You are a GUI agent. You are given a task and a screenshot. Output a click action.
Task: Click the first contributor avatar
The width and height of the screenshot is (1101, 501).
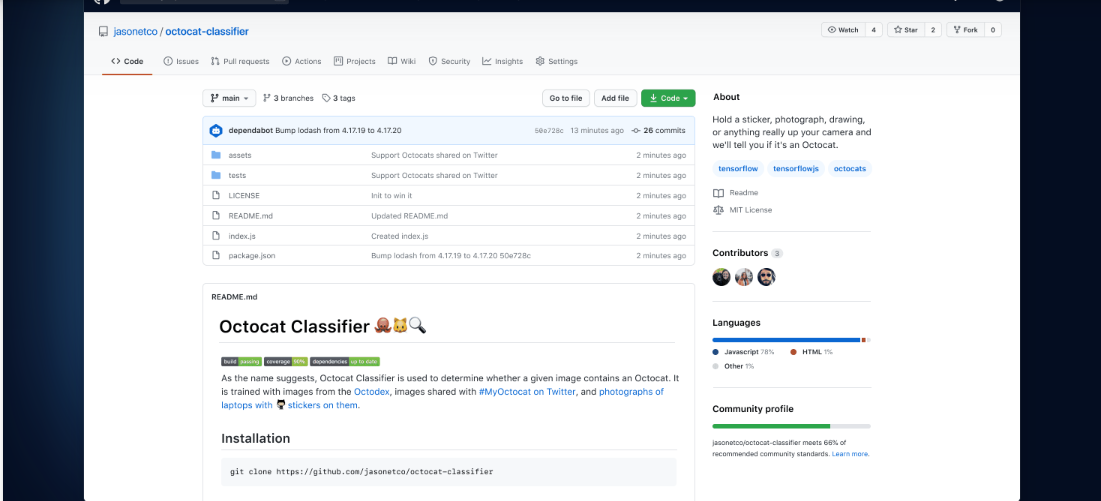click(721, 277)
